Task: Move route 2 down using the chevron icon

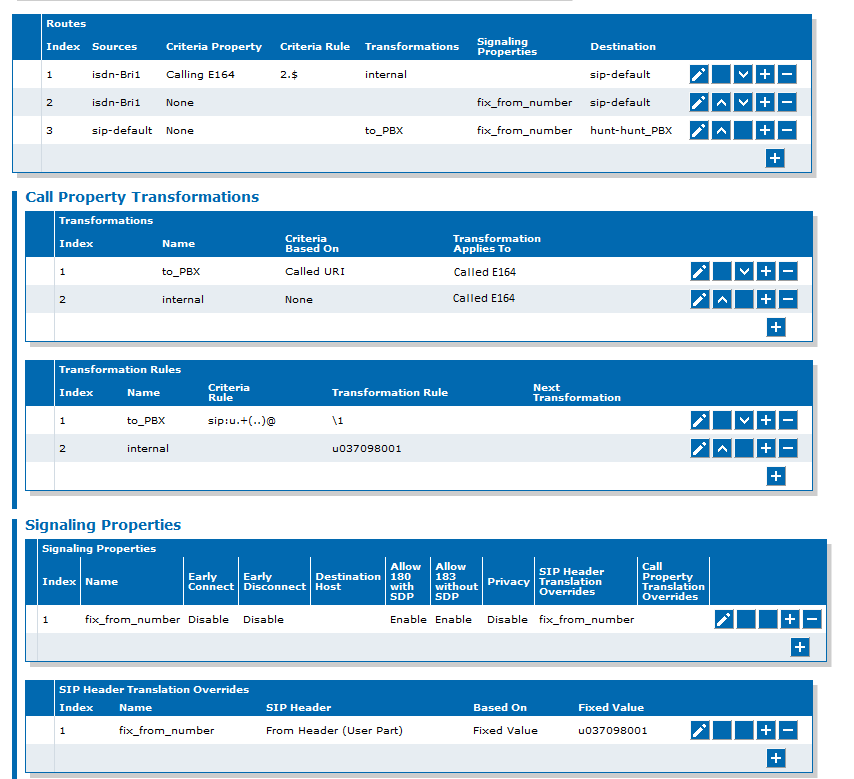Action: 743,102
